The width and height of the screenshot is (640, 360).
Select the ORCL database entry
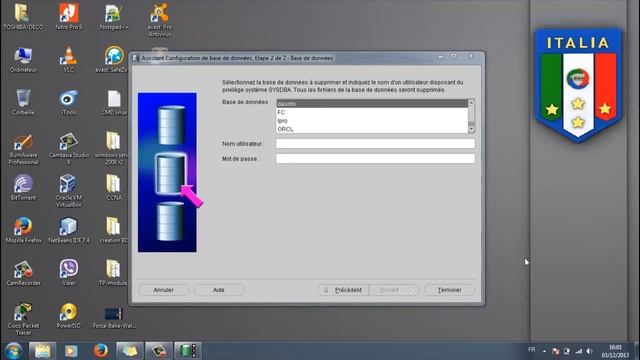click(372, 129)
